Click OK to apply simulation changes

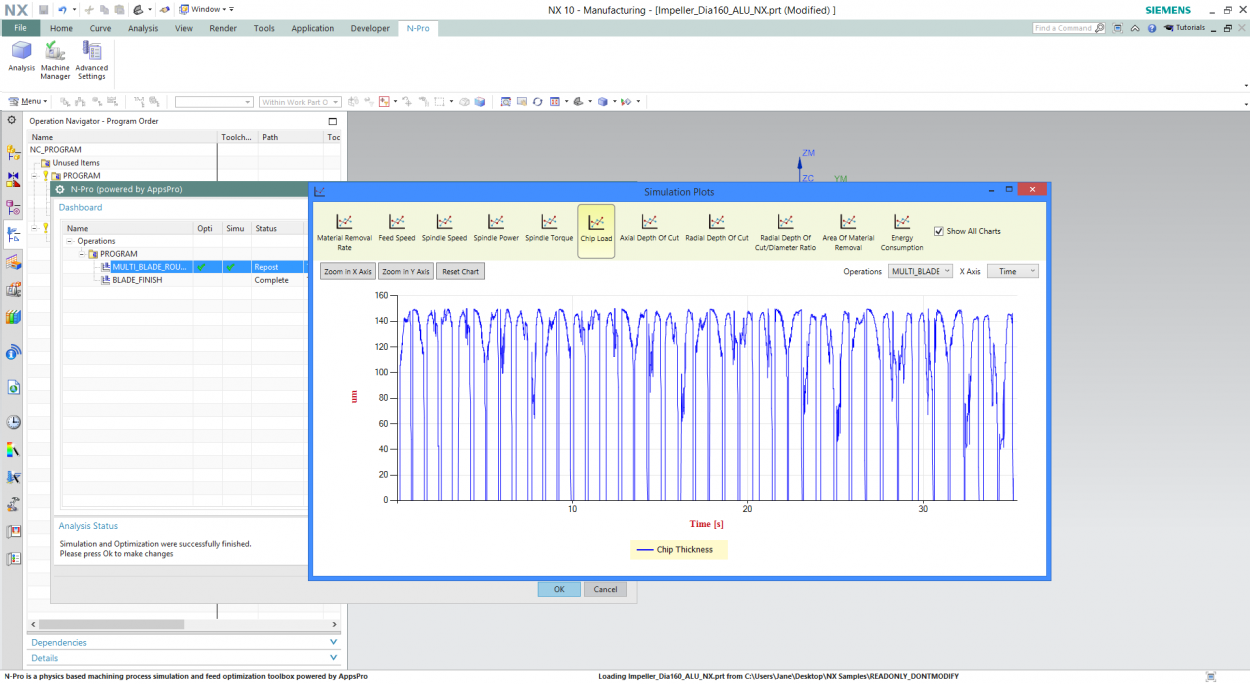(x=558, y=589)
